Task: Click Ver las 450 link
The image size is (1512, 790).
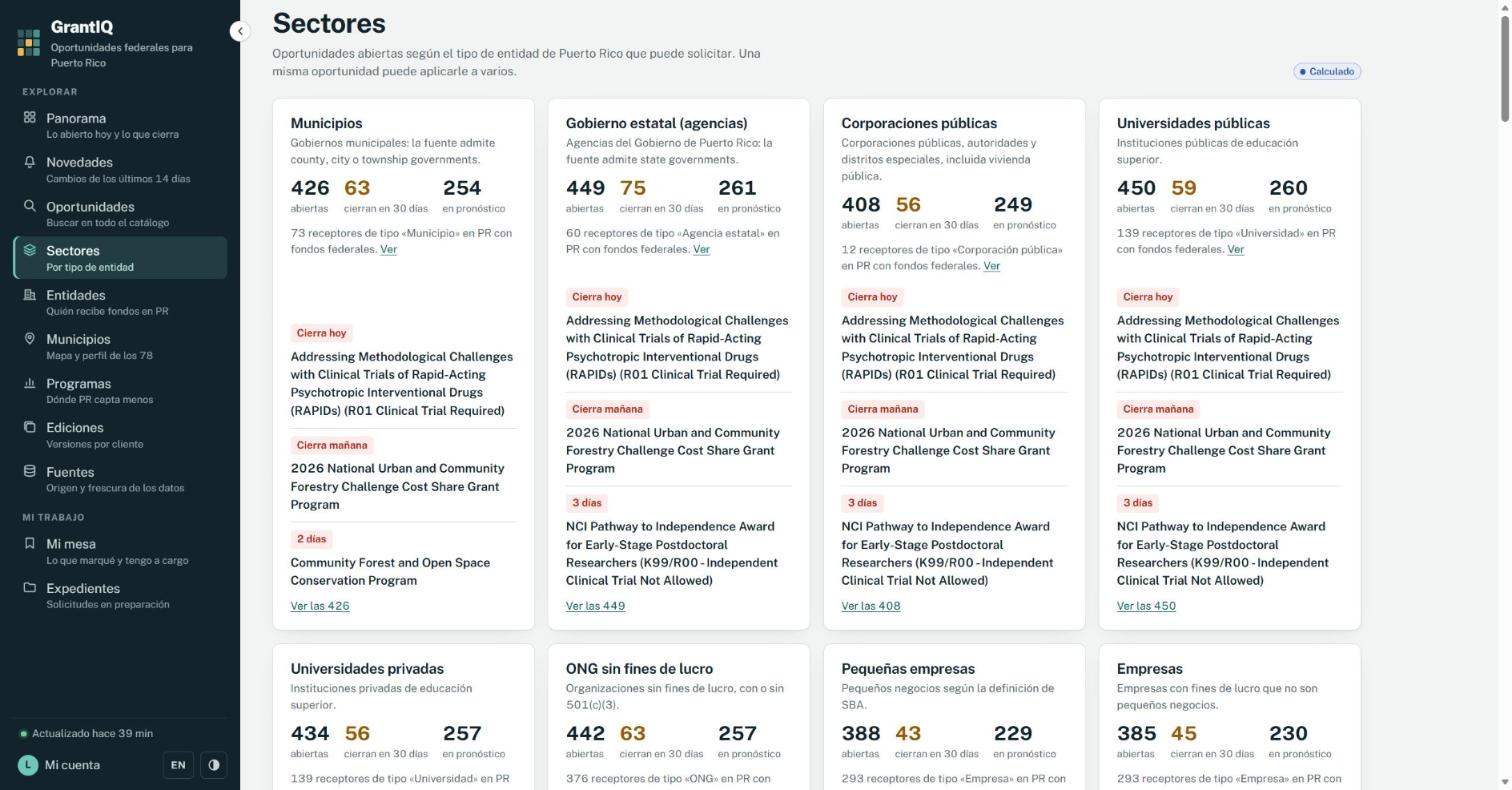Action: click(x=1146, y=606)
